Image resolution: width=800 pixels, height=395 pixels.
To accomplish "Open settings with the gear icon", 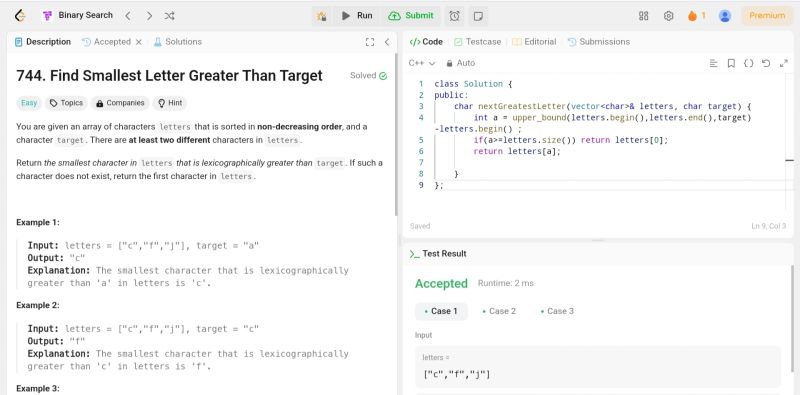I will click(x=668, y=16).
